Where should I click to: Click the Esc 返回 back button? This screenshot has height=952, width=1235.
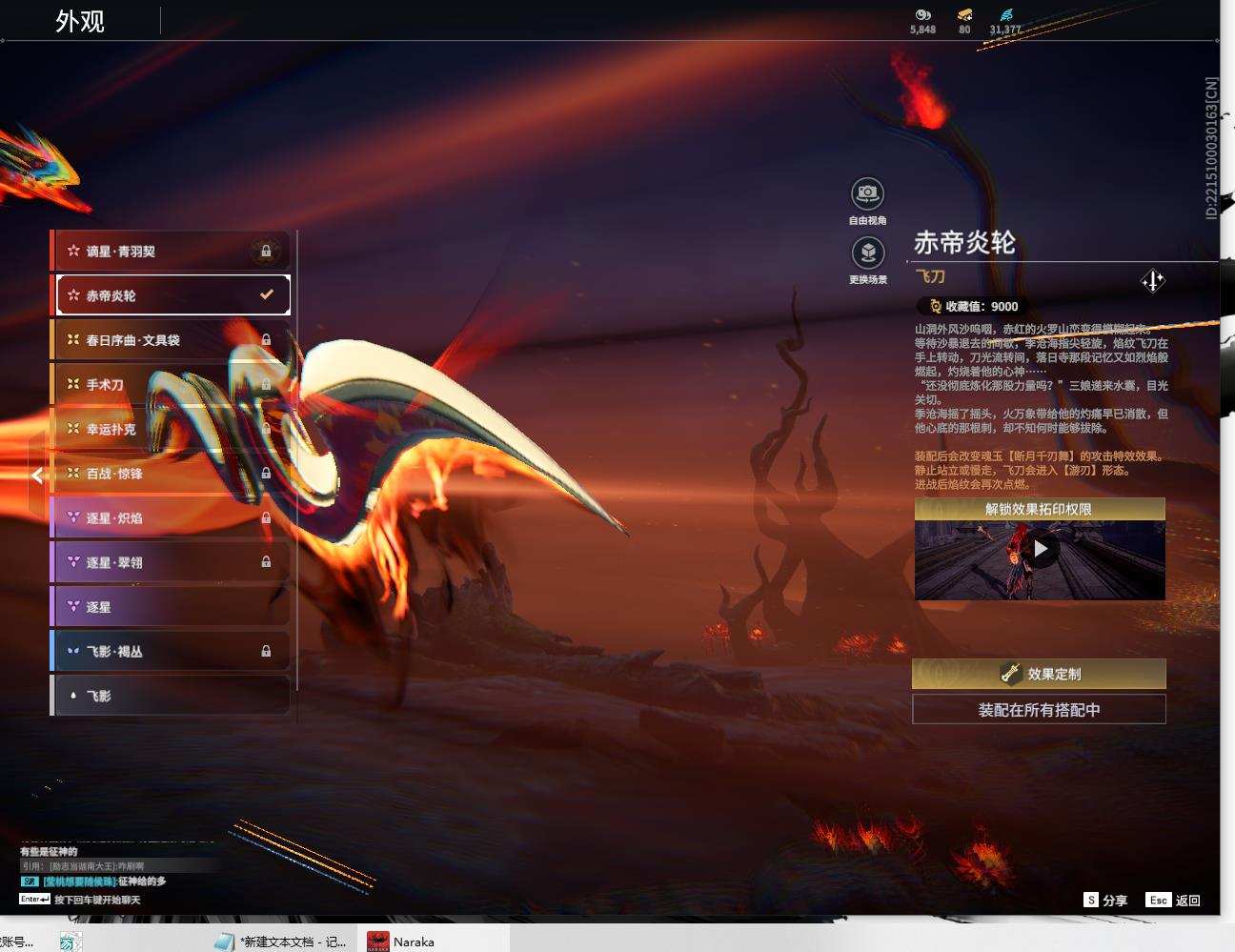[x=1174, y=900]
